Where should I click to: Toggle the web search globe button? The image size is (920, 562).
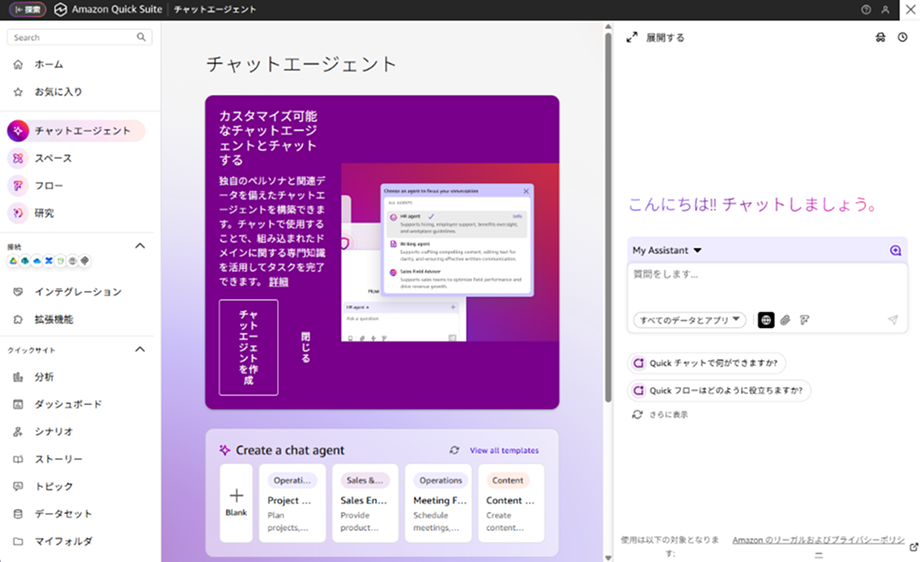click(x=766, y=320)
